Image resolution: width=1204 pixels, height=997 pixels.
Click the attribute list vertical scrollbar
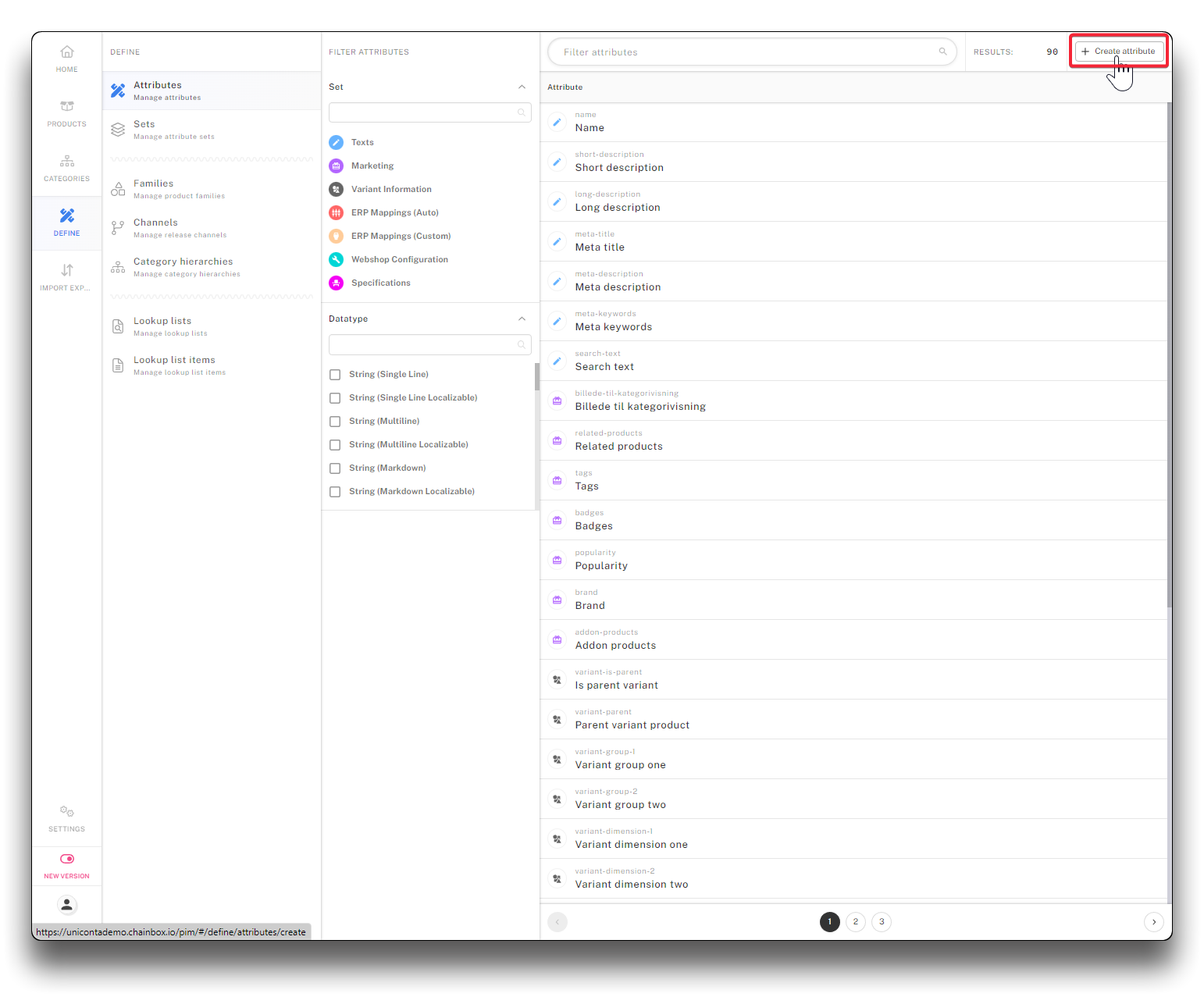point(1169,355)
